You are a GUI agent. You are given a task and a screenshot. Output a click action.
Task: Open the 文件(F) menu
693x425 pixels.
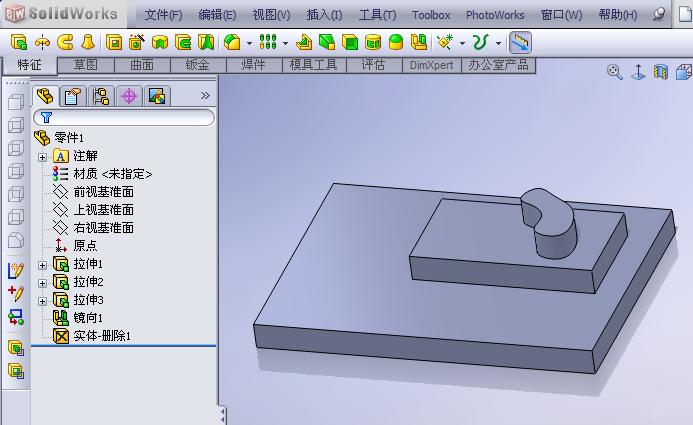[163, 15]
